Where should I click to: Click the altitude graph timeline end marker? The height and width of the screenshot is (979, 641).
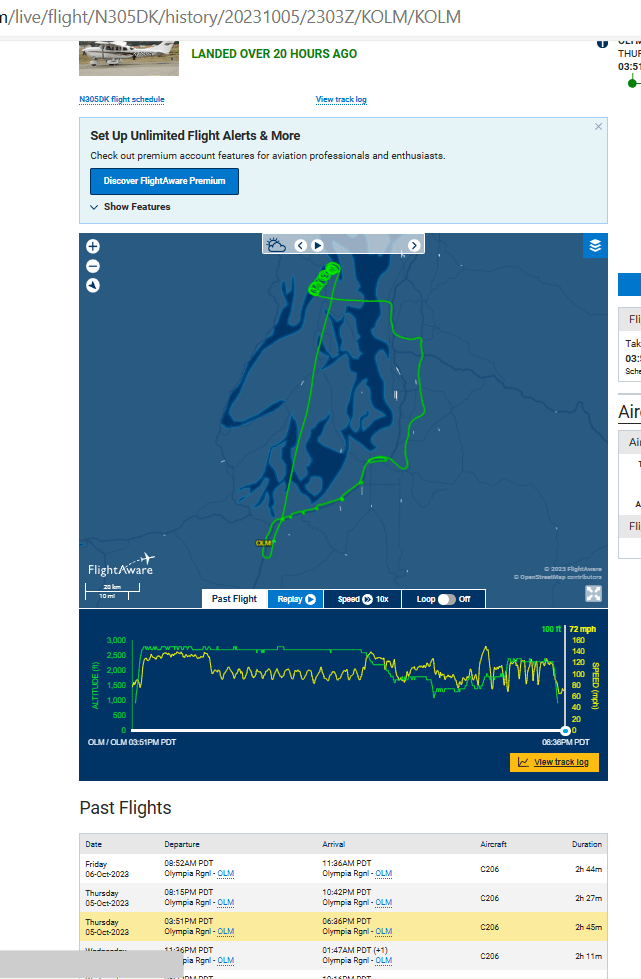[x=565, y=731]
